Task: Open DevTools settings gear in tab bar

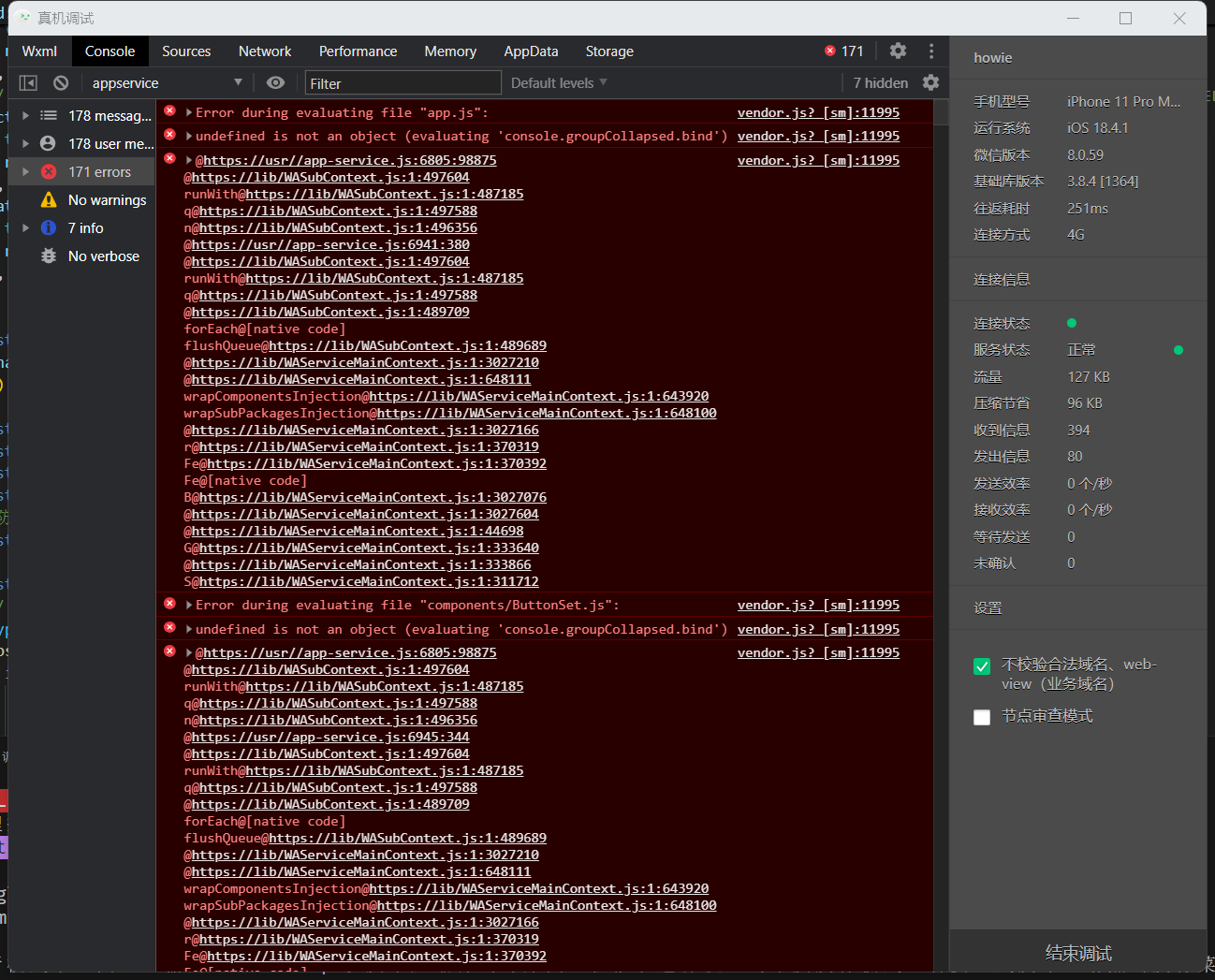Action: point(898,51)
